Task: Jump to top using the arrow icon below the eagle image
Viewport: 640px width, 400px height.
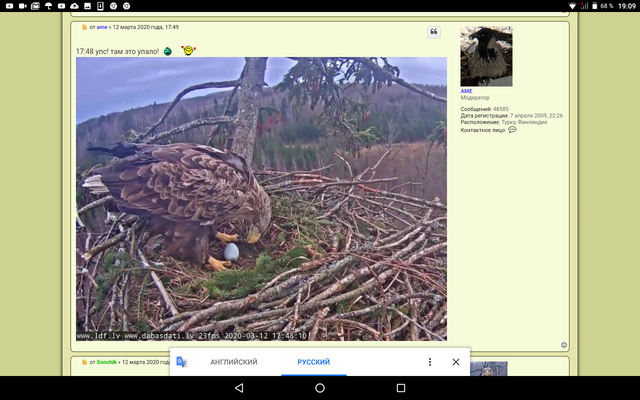Action: click(564, 345)
